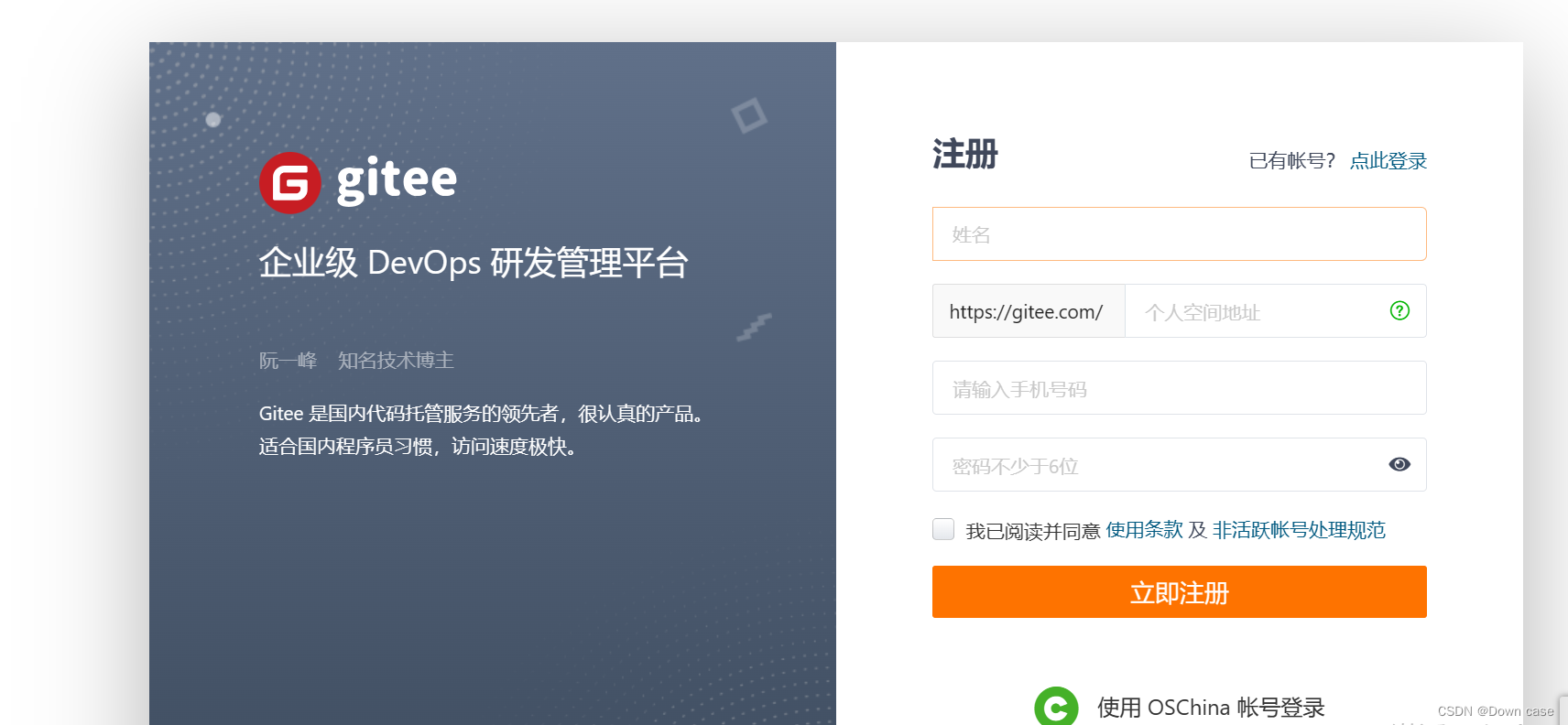Click 使用 OSChina 帐号登录 text
Screen dimensions: 1568x725
(1211, 708)
